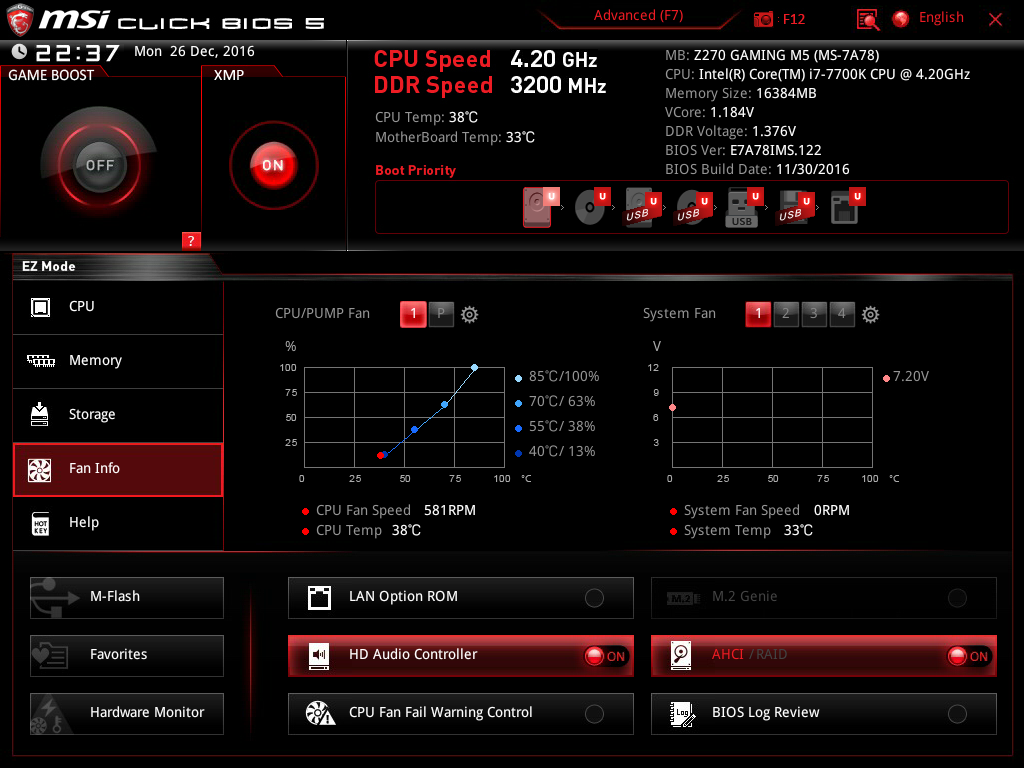
Task: Select the USB key boot device icon
Action: (x=745, y=208)
